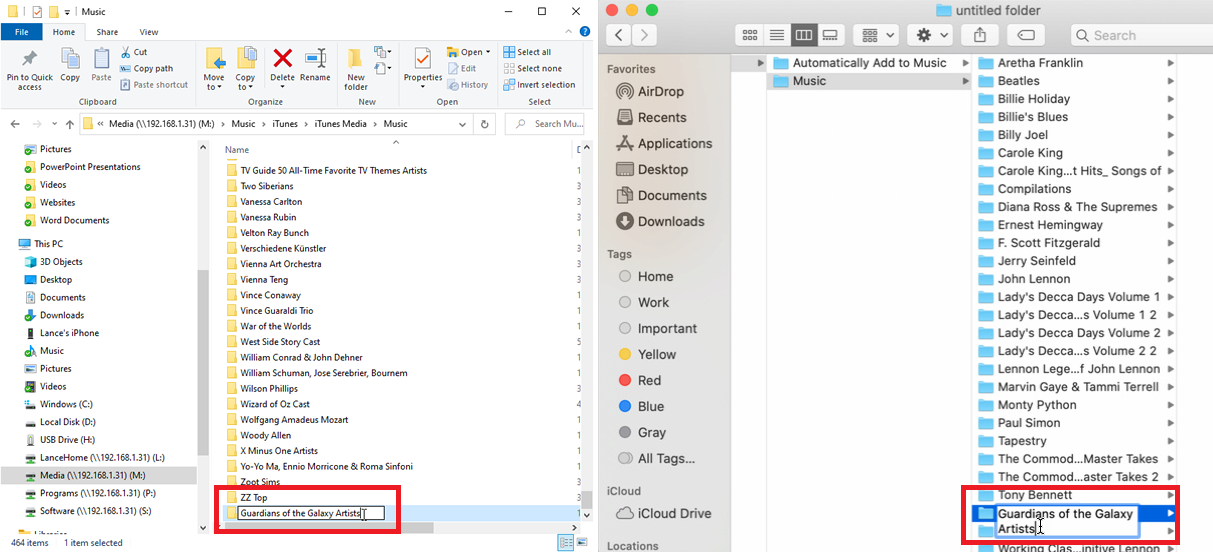Switch to large icons view in status bar
This screenshot has width=1213, height=552.
583,543
